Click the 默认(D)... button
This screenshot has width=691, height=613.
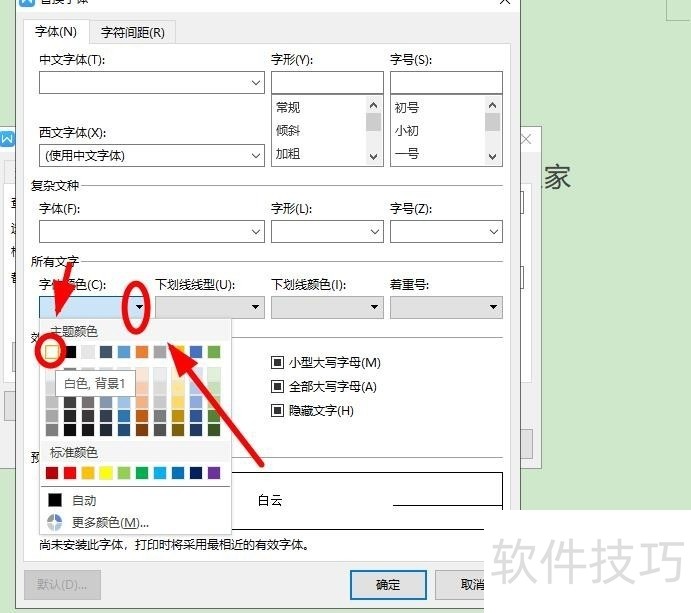tap(62, 585)
